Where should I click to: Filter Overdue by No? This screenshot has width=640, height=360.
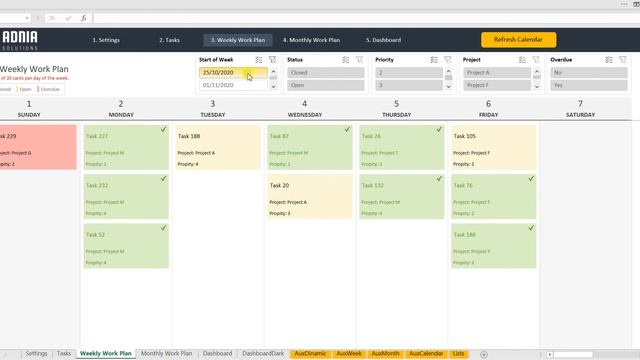click(589, 73)
